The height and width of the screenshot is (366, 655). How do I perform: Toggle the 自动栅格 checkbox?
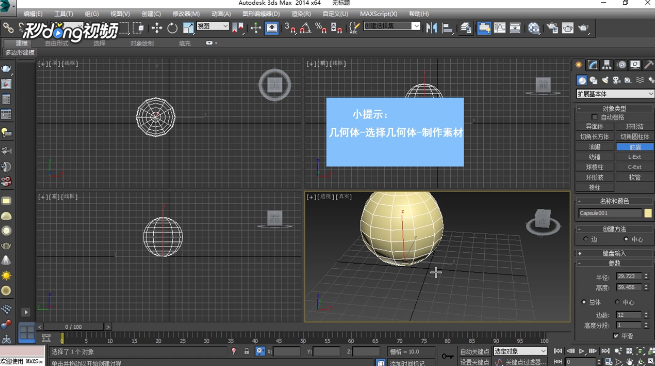(594, 117)
